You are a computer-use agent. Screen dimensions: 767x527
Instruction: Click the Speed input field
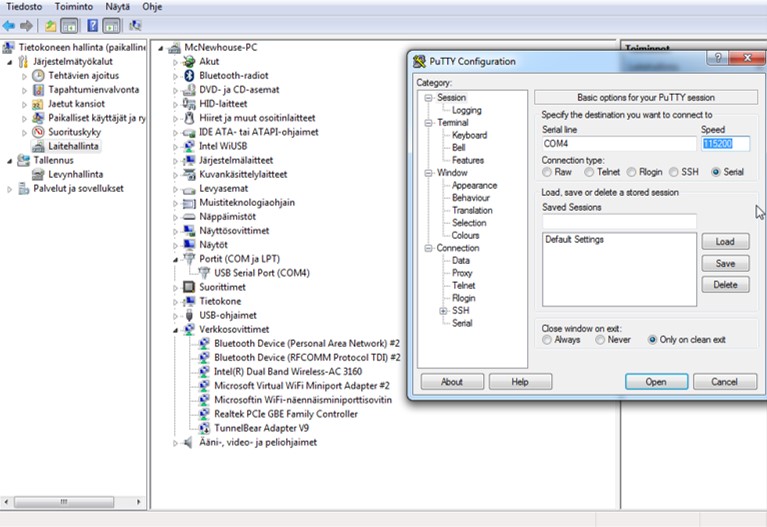pos(725,143)
